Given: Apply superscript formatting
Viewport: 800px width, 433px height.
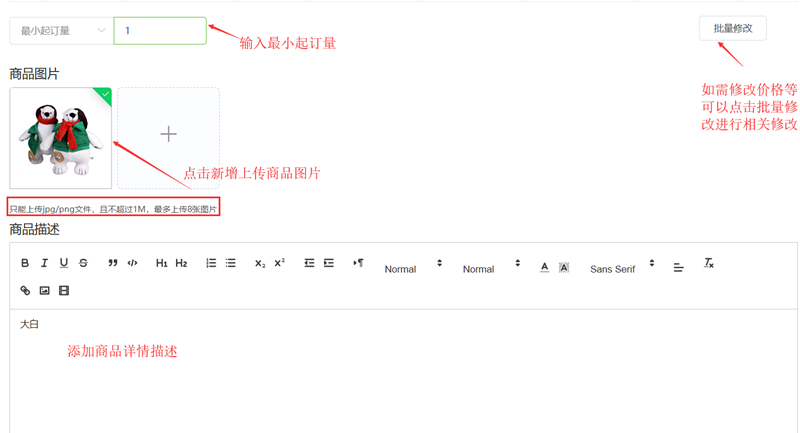Looking at the screenshot, I should pyautogui.click(x=280, y=263).
